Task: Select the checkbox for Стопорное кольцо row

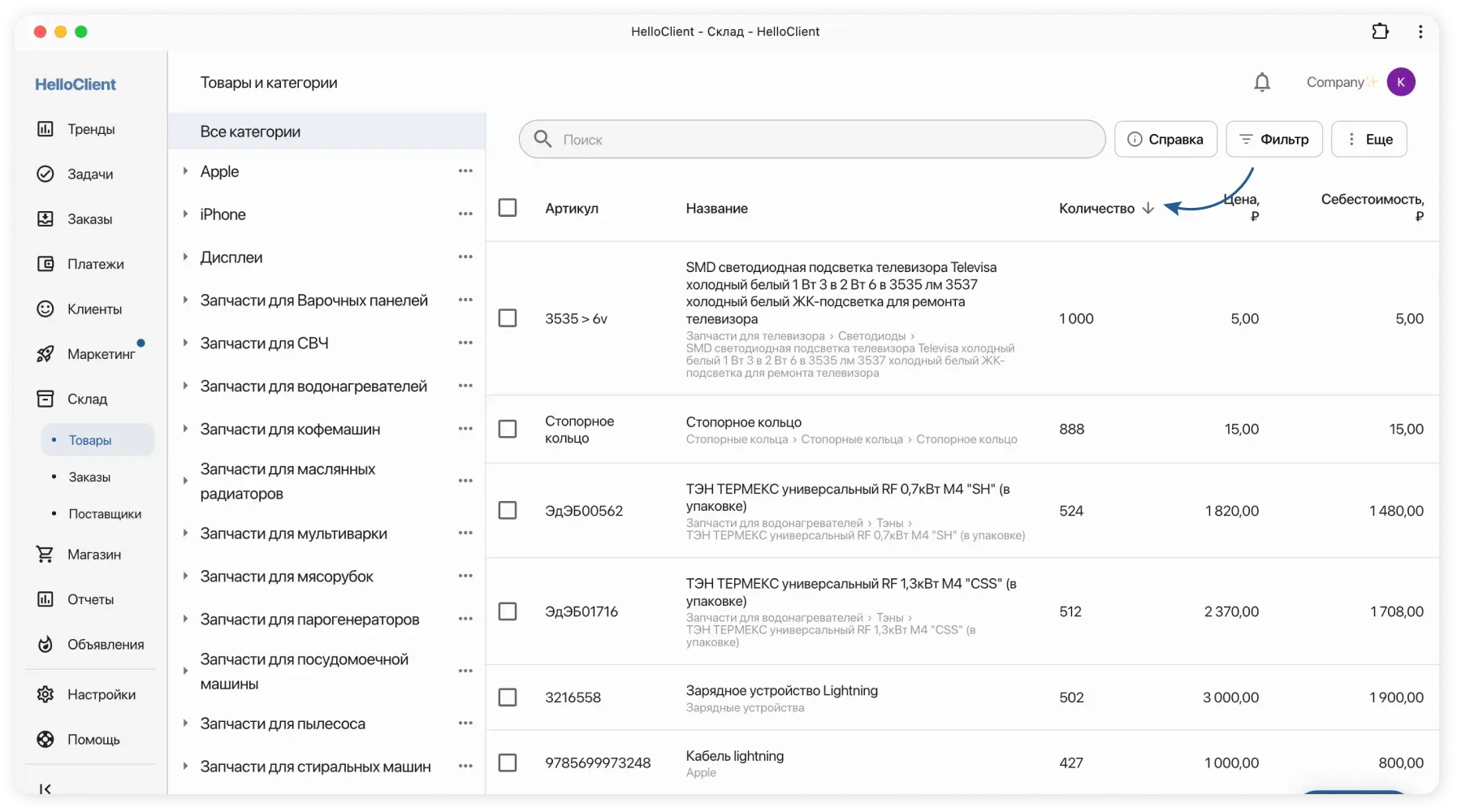Action: coord(508,429)
